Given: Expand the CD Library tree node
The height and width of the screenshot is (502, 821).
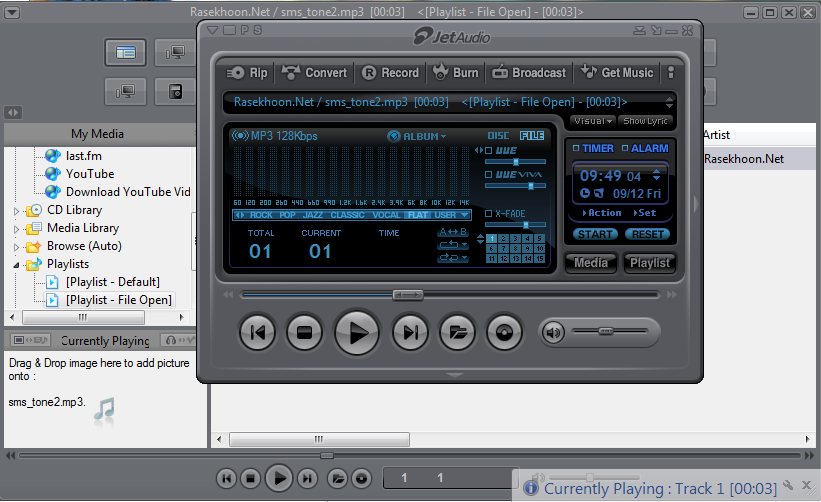Looking at the screenshot, I should pos(16,211).
